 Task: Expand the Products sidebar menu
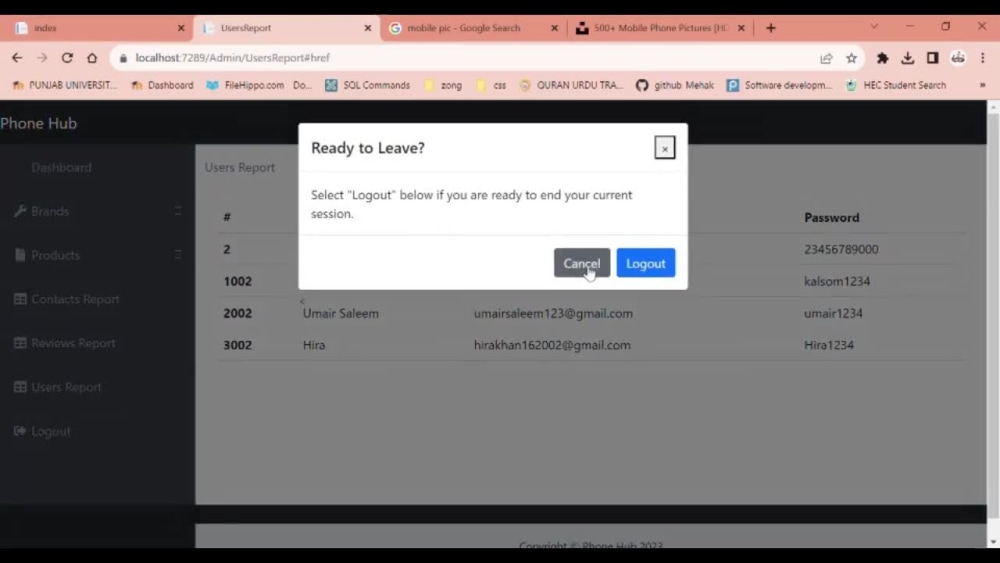[97, 255]
